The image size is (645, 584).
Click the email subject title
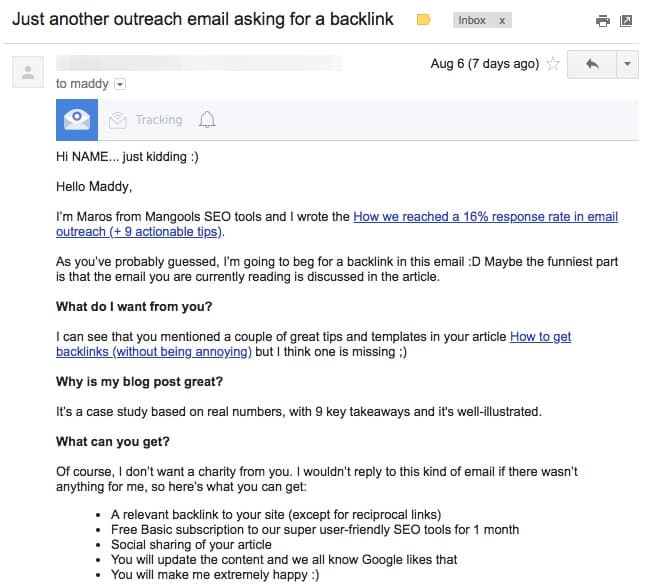(203, 19)
